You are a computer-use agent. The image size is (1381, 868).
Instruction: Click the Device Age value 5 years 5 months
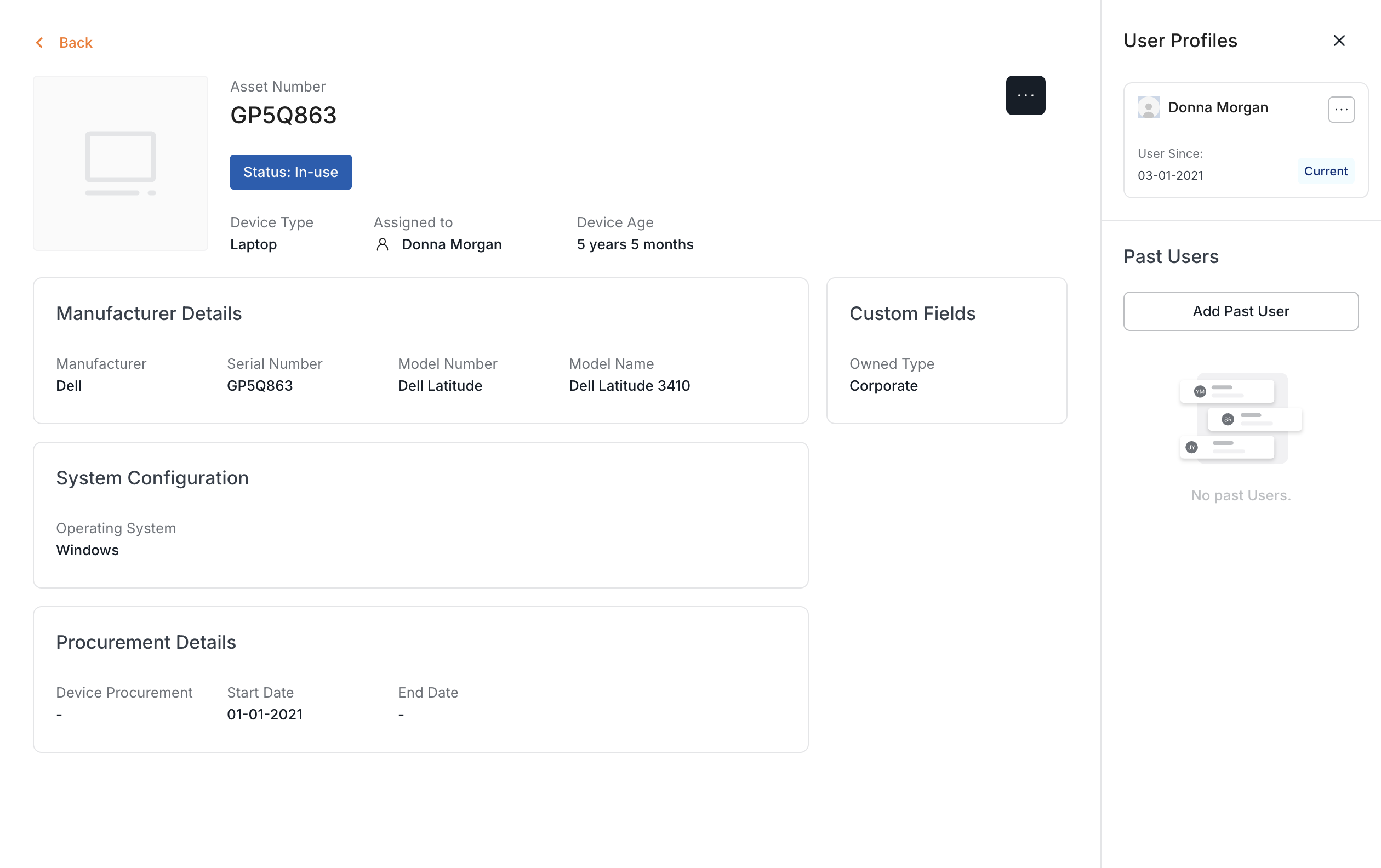point(635,245)
